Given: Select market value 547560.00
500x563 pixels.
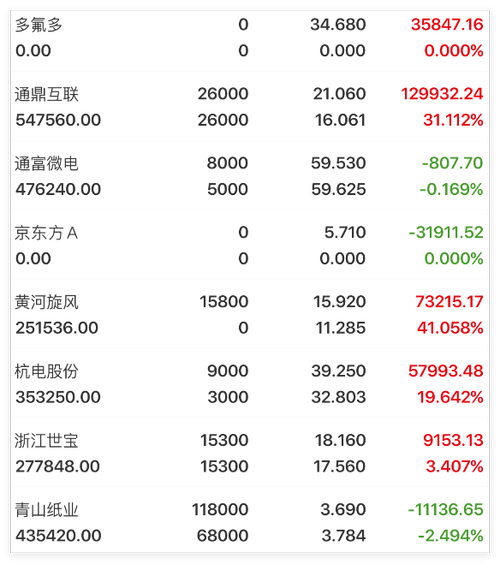Looking at the screenshot, I should point(58,120).
